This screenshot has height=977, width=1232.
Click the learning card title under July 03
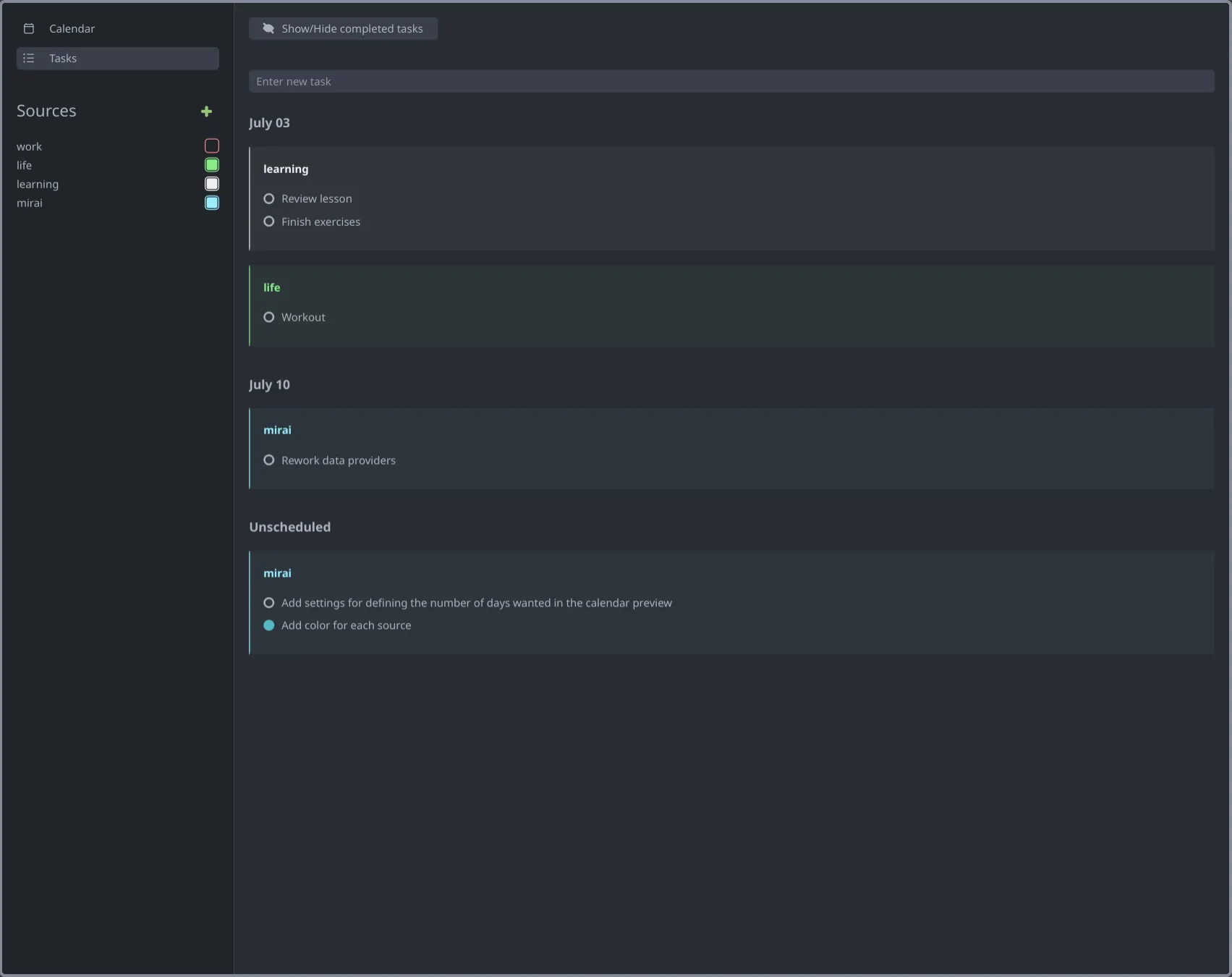pos(286,169)
